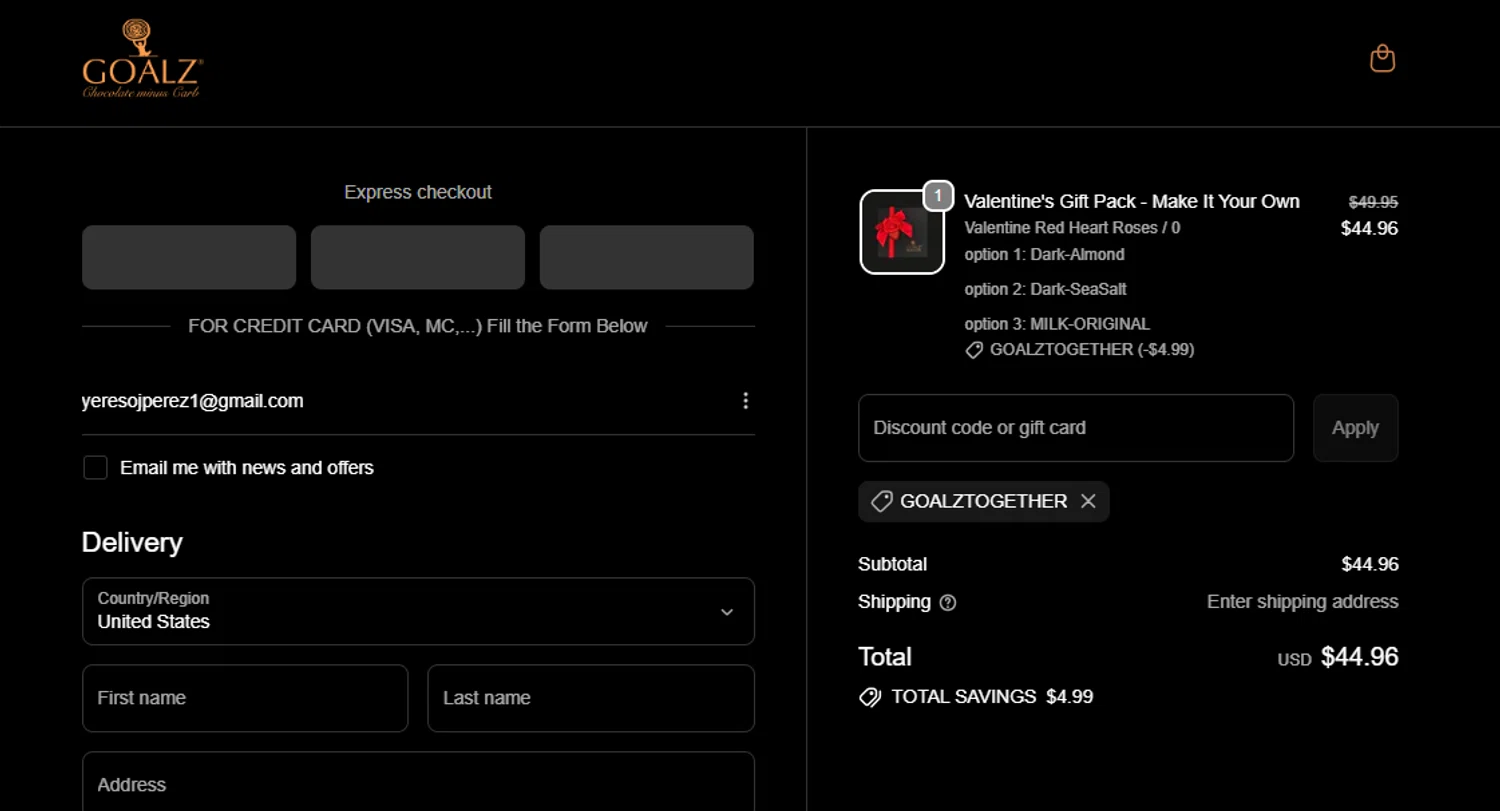This screenshot has width=1500, height=811.
Task: Click the discounted price $44.96 beside the product
Action: point(1369,228)
